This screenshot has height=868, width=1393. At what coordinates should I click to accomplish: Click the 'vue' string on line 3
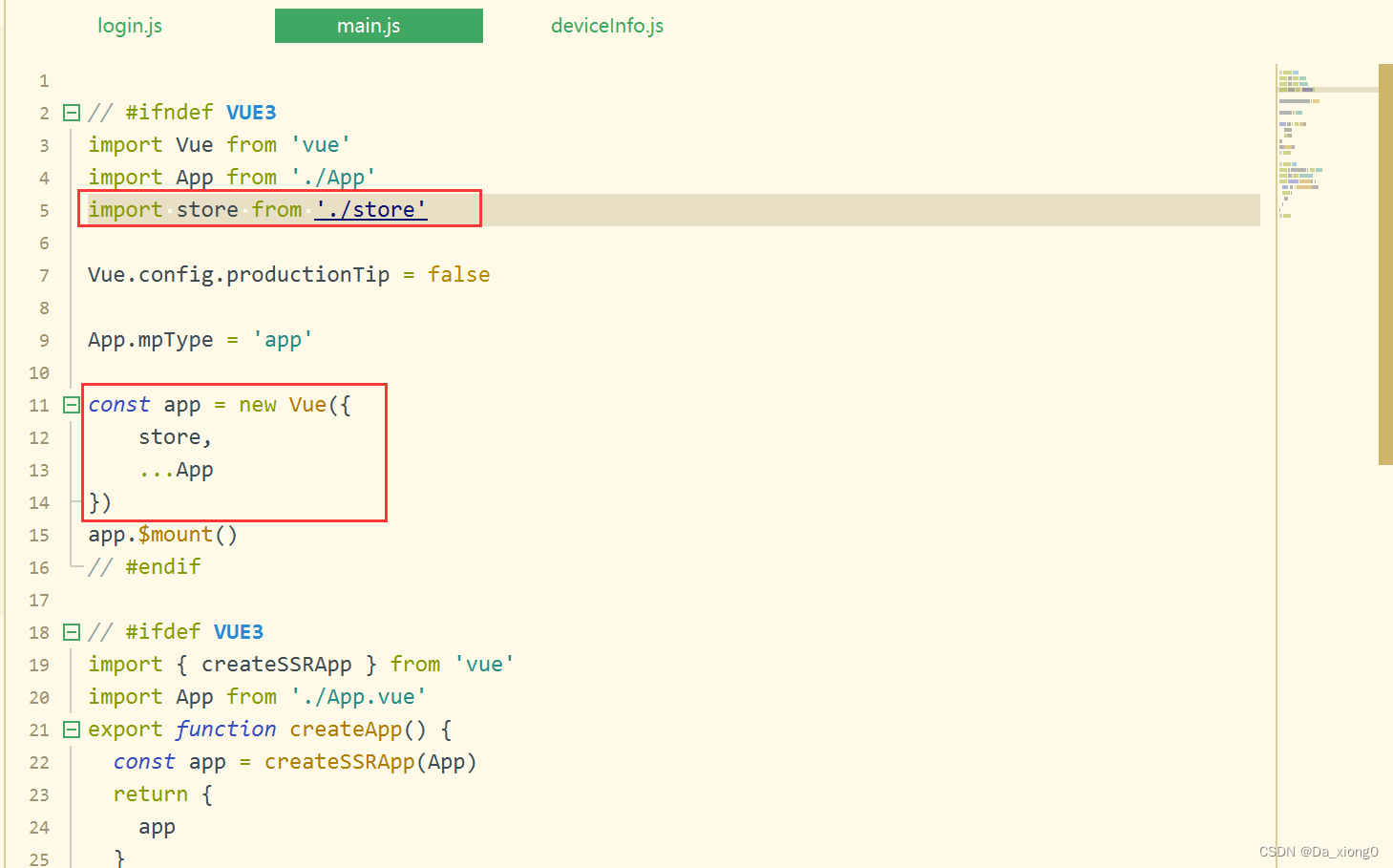point(321,145)
